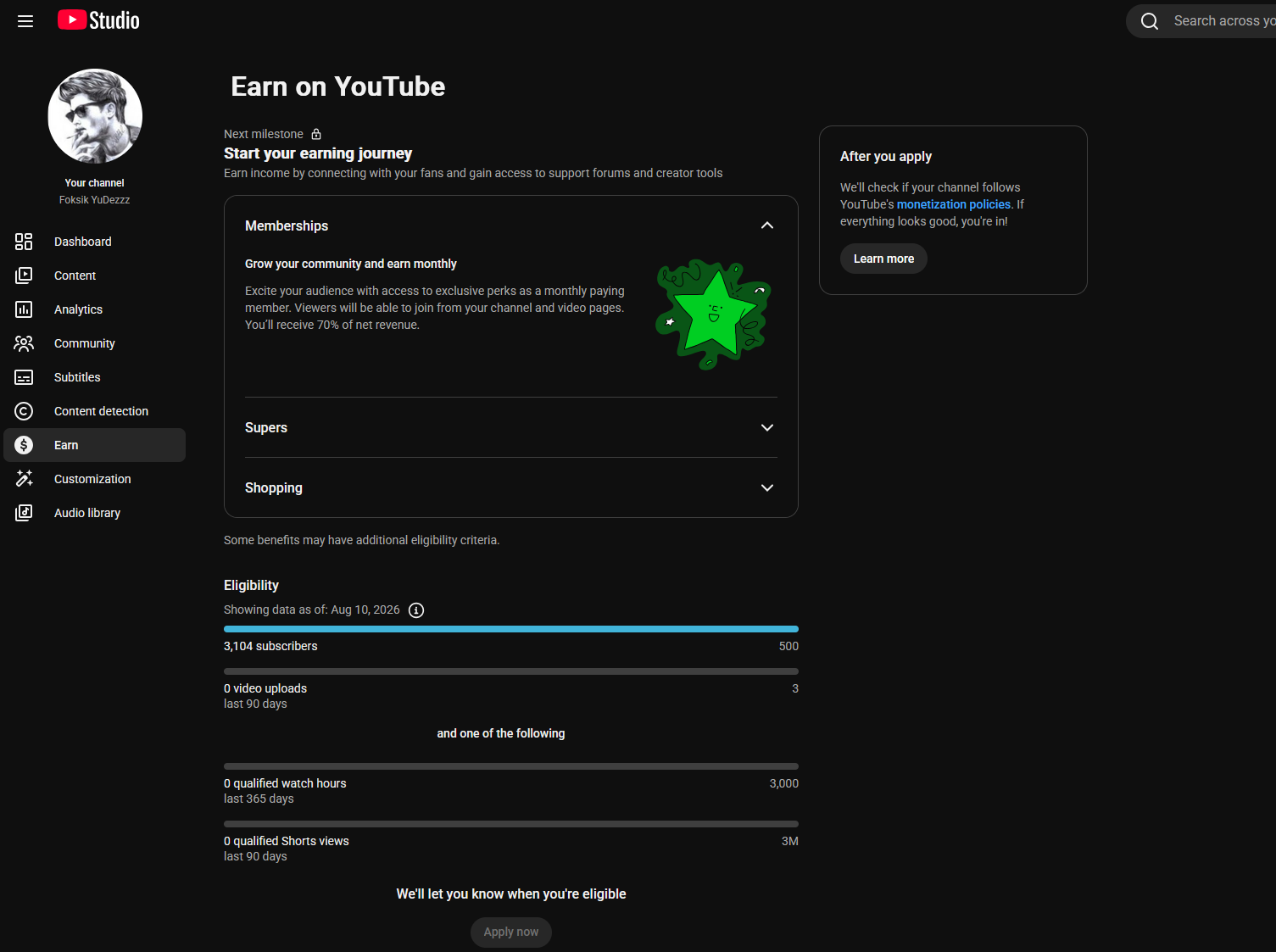This screenshot has height=952, width=1276.
Task: Click the Showing data as of date text
Action: tap(312, 610)
